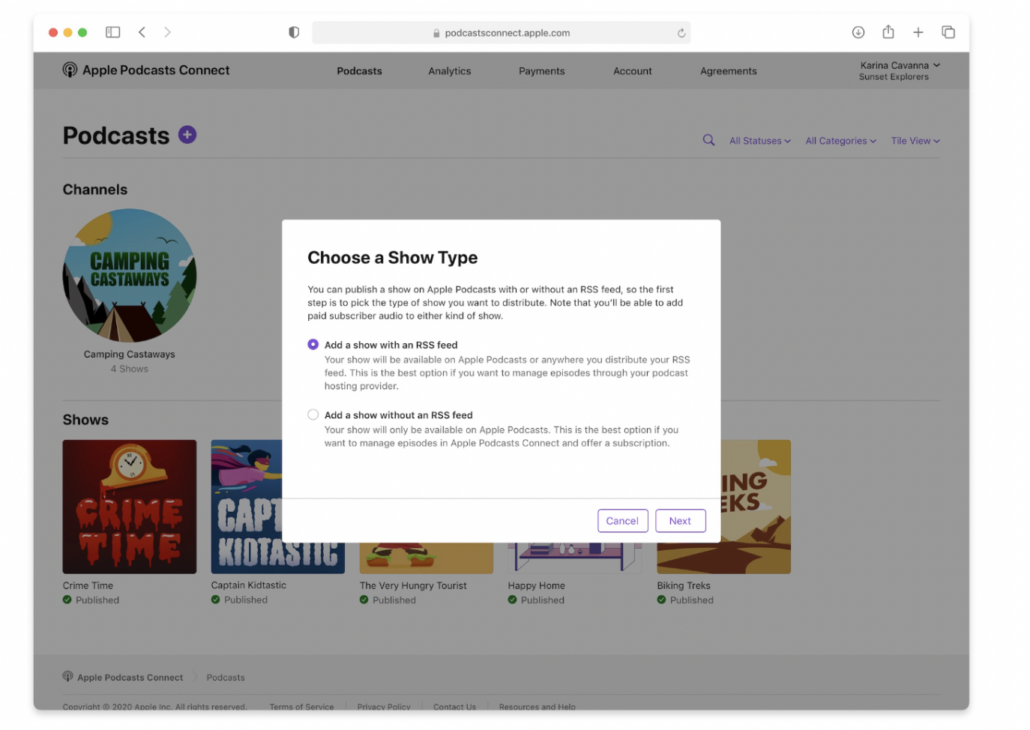This screenshot has width=1030, height=730.
Task: Cancel the Choose a Show Type dialog
Action: tap(622, 521)
